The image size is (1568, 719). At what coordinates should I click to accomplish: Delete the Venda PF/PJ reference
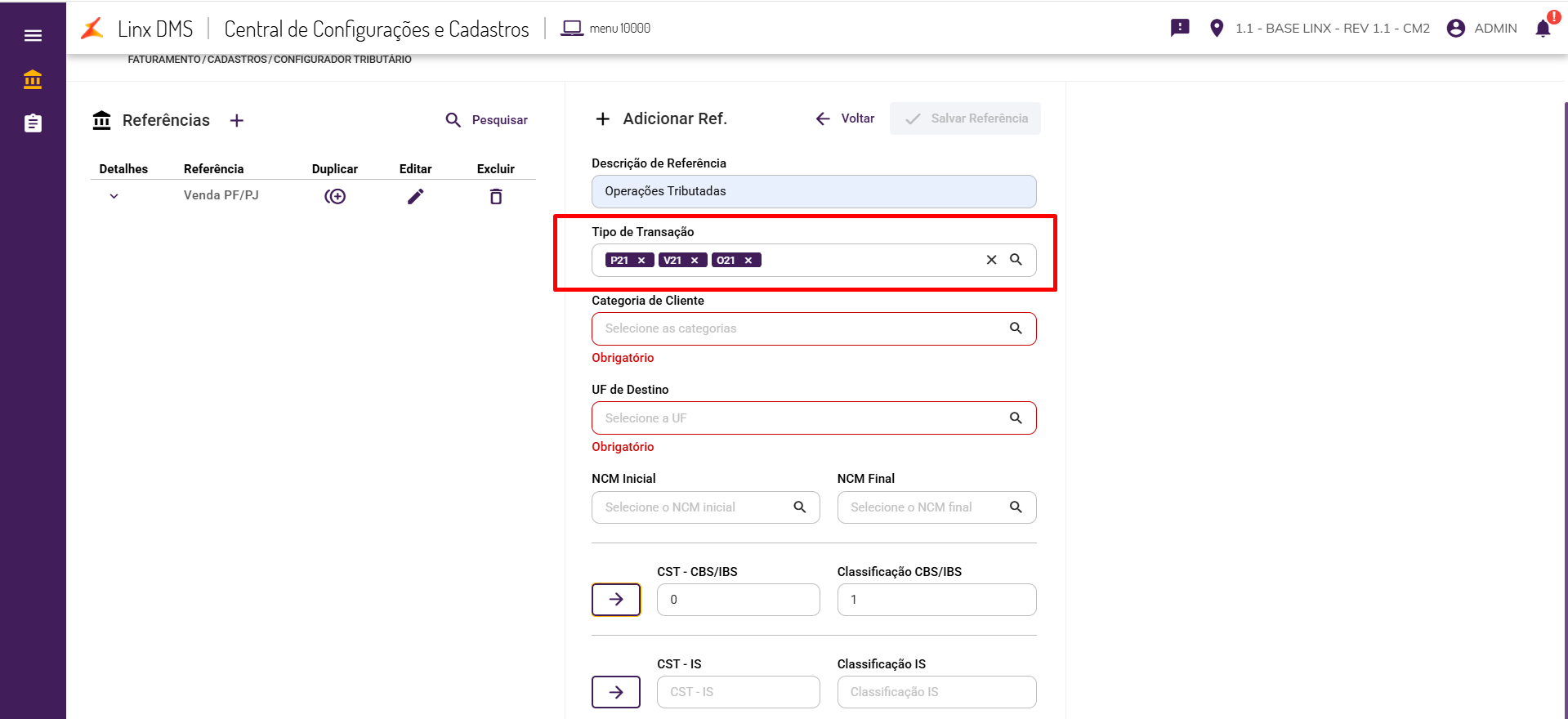coord(496,196)
